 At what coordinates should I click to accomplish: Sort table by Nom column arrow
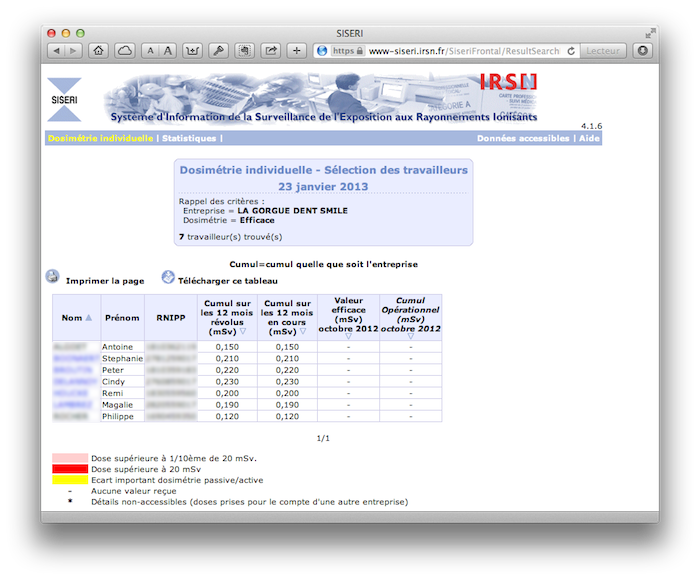(x=88, y=318)
